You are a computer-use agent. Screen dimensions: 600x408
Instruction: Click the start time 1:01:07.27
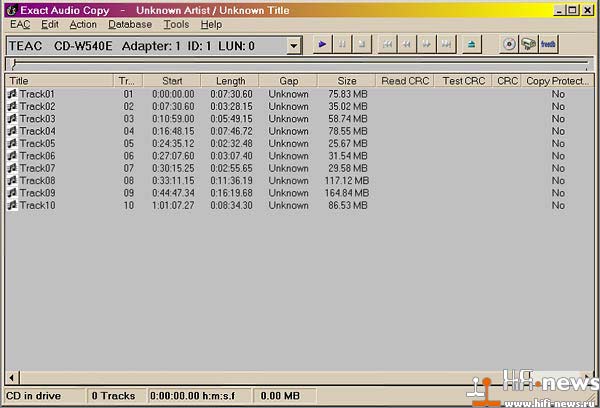pos(173,205)
